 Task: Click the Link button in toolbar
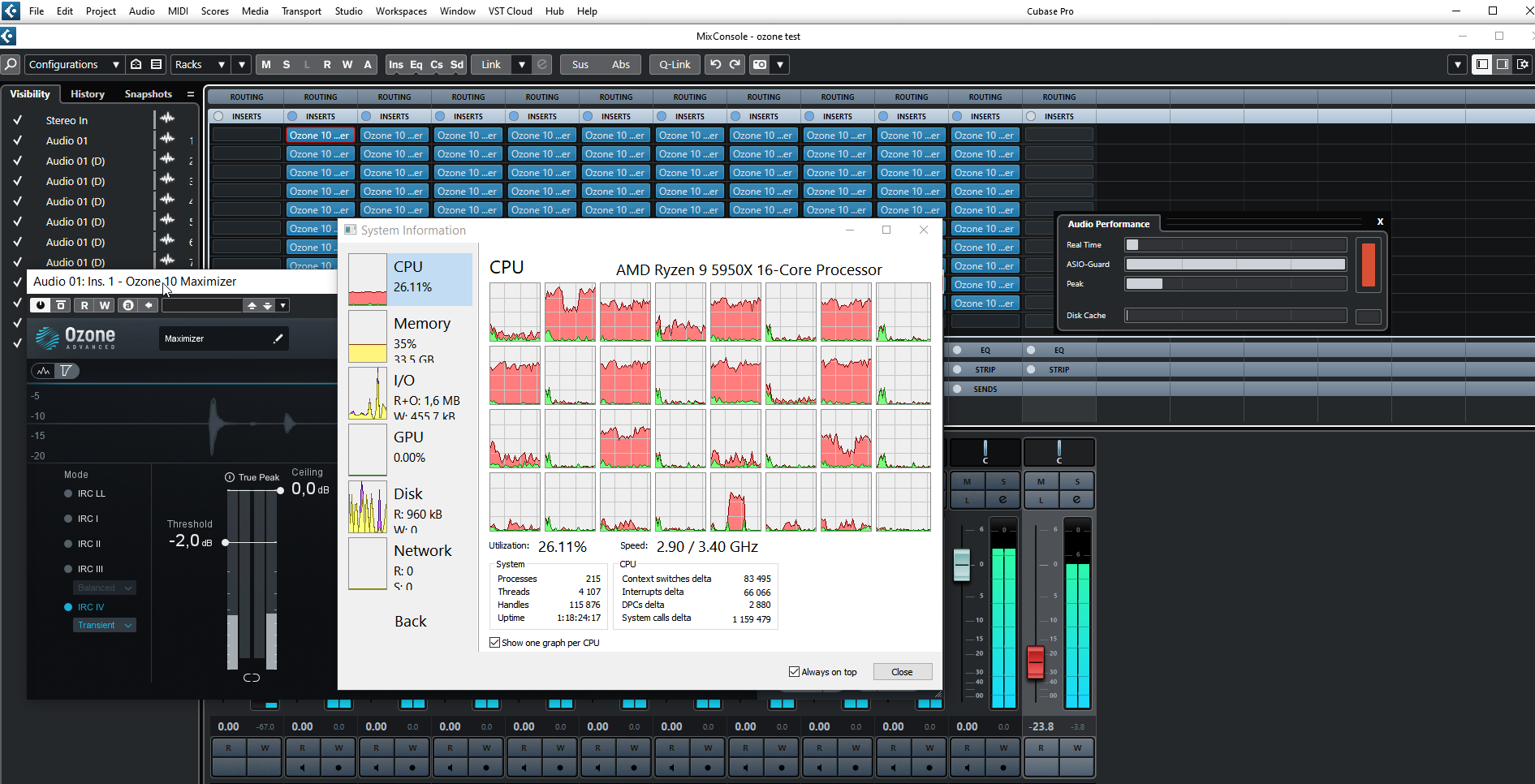(x=491, y=64)
